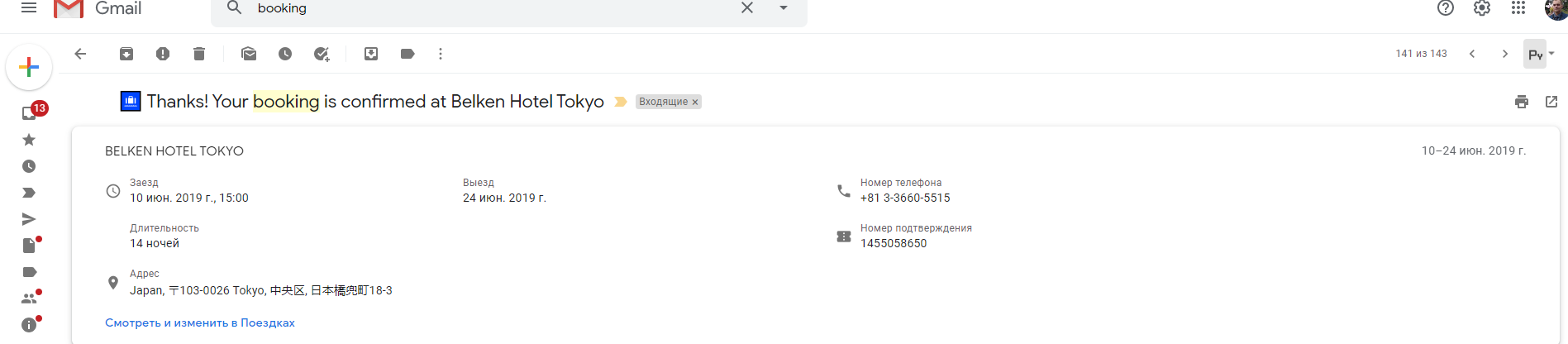The image size is (1568, 344).
Task: Archive this booking email
Action: [x=126, y=54]
